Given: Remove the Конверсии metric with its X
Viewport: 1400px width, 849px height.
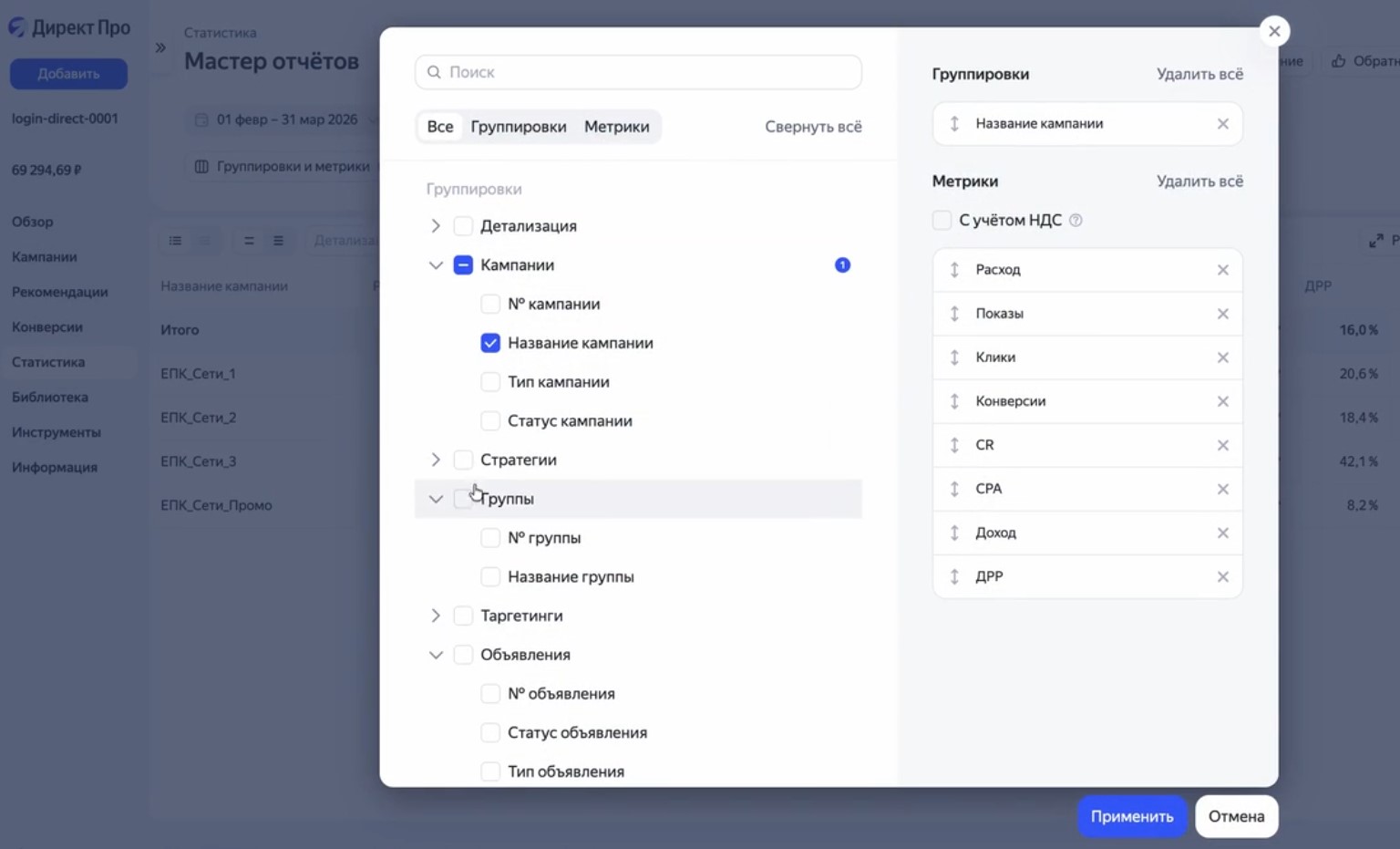Looking at the screenshot, I should pyautogui.click(x=1223, y=401).
